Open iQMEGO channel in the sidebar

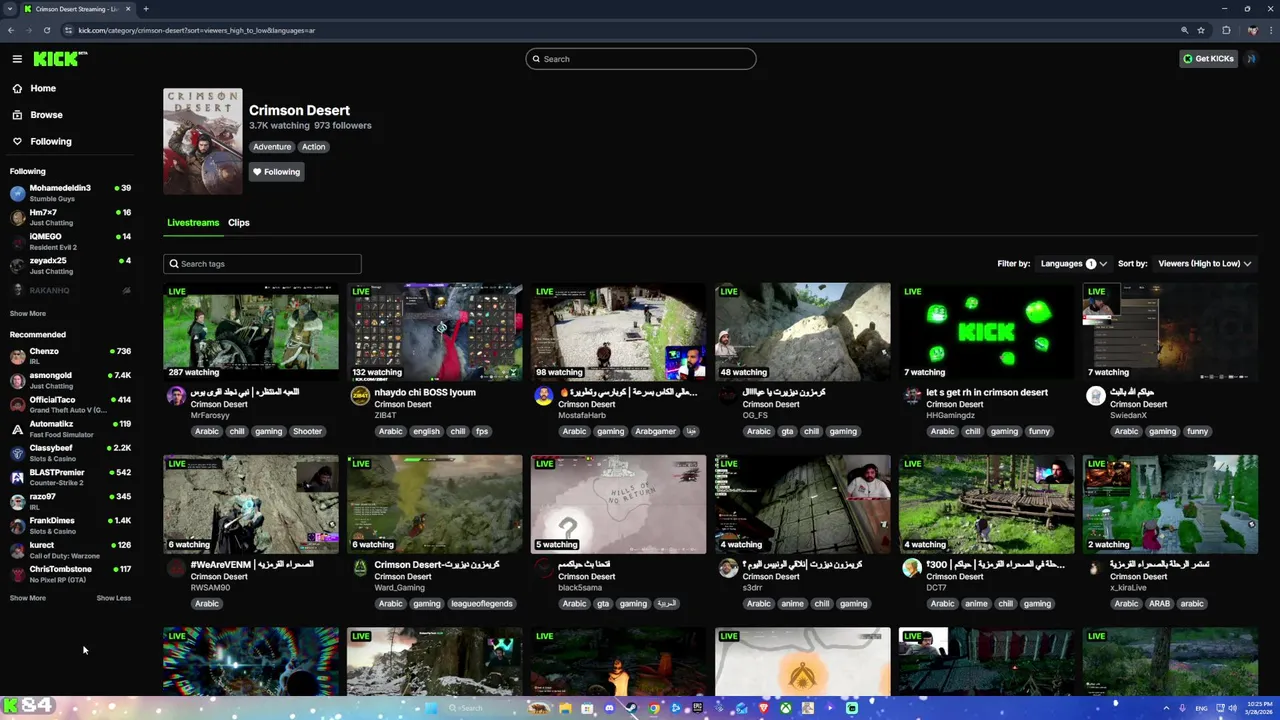point(70,241)
